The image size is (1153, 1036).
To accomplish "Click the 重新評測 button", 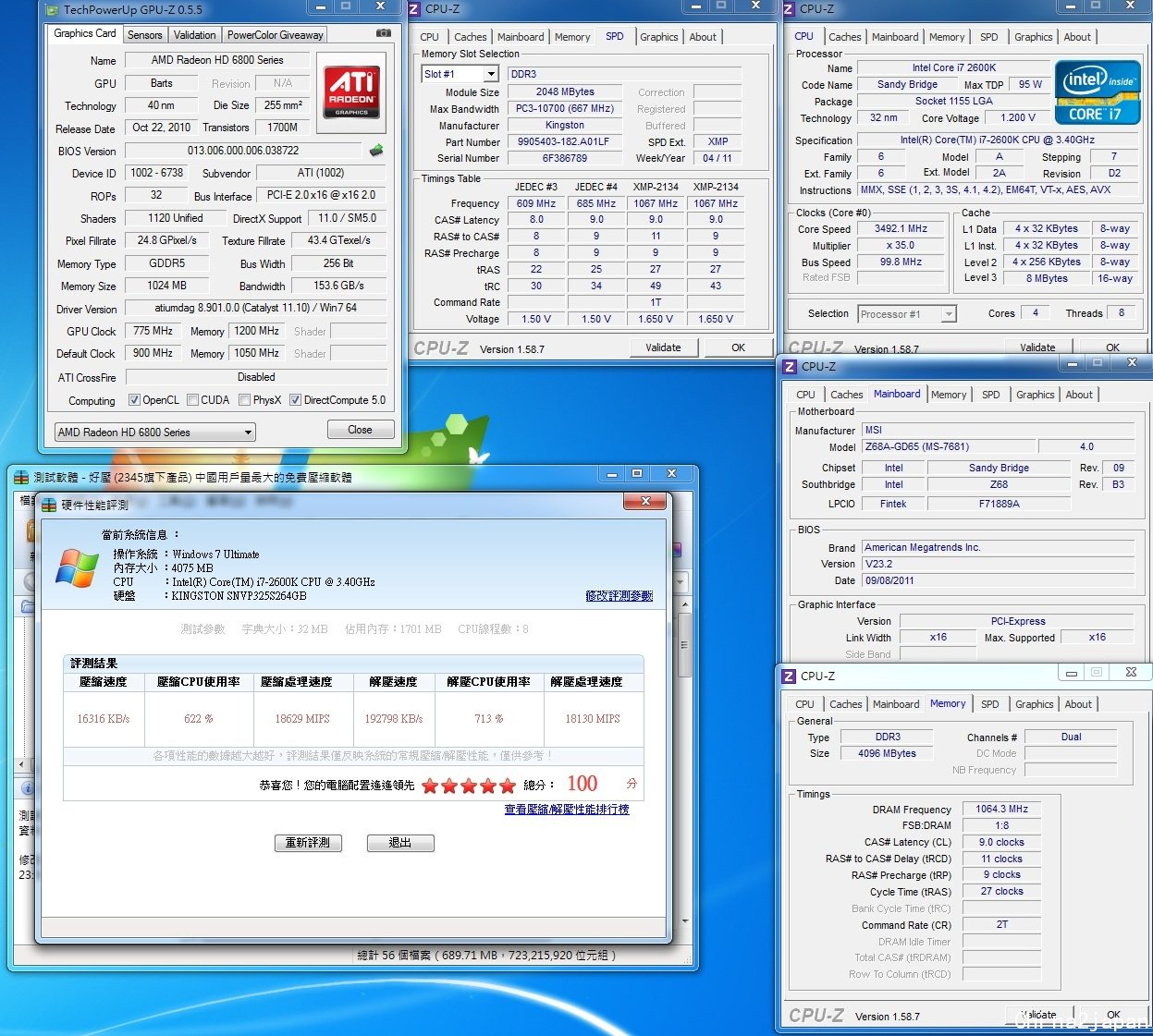I will 308,843.
